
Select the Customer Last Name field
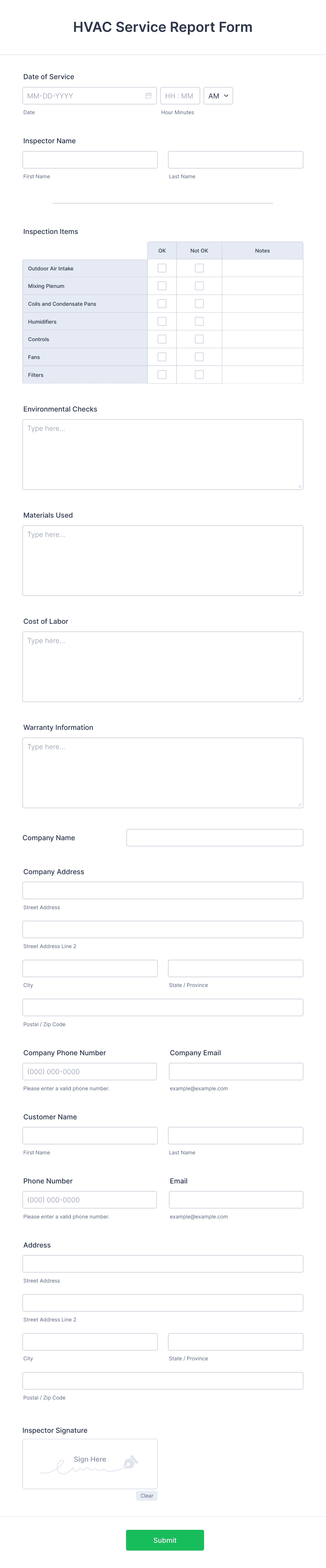[x=236, y=1135]
